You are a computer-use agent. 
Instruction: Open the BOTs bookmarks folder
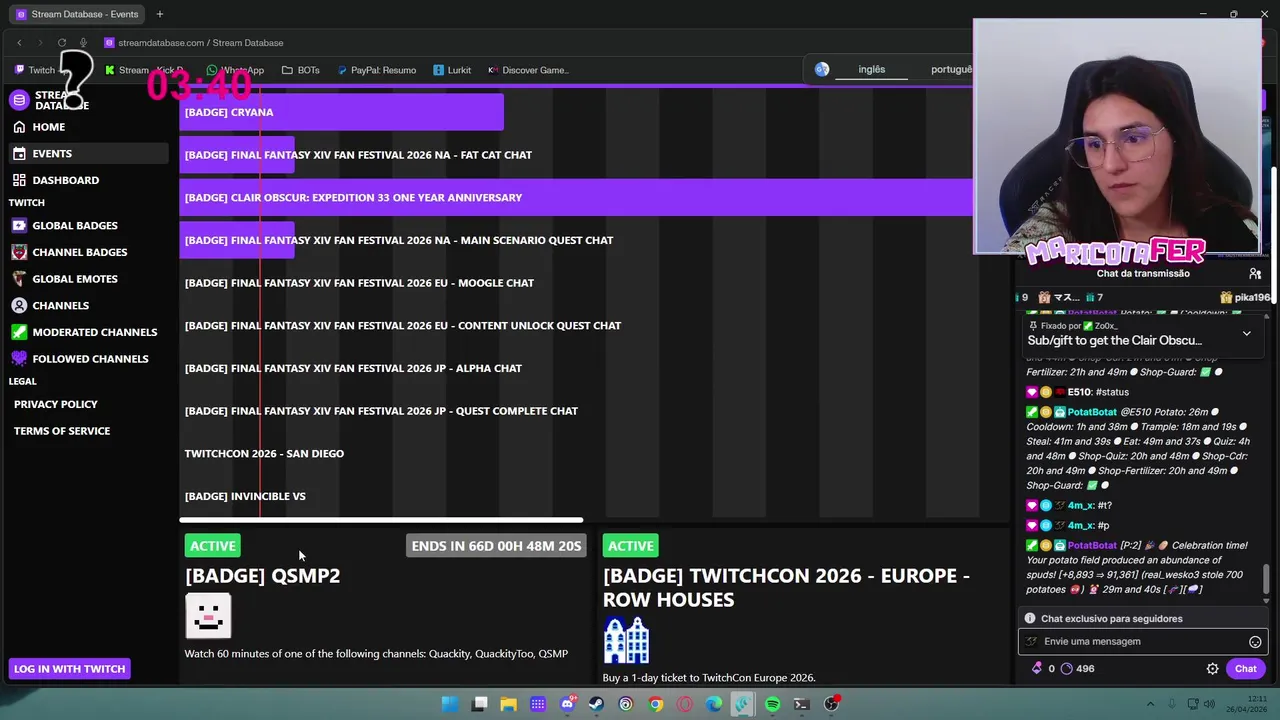click(x=301, y=70)
